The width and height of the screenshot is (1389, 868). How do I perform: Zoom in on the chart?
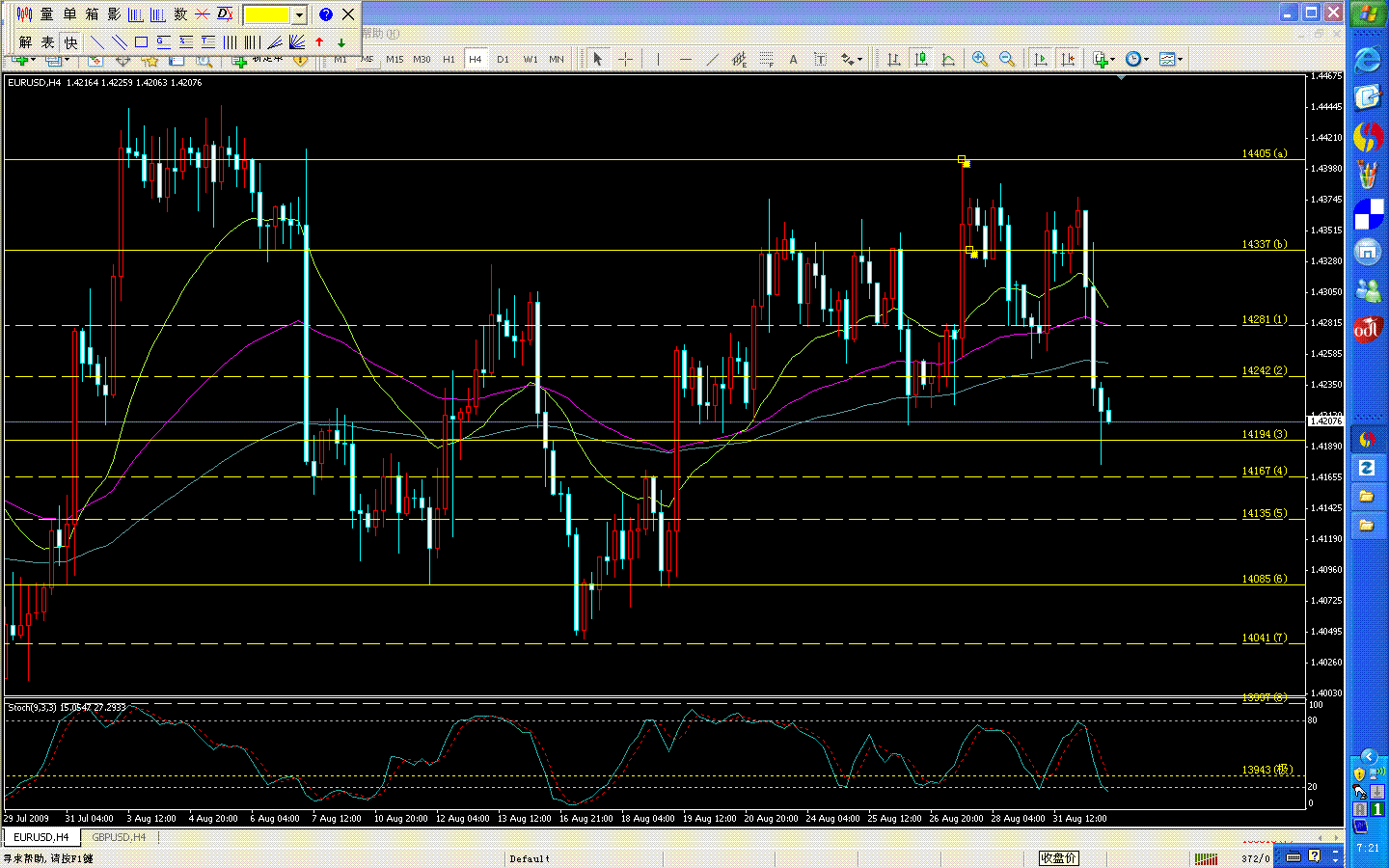[979, 59]
